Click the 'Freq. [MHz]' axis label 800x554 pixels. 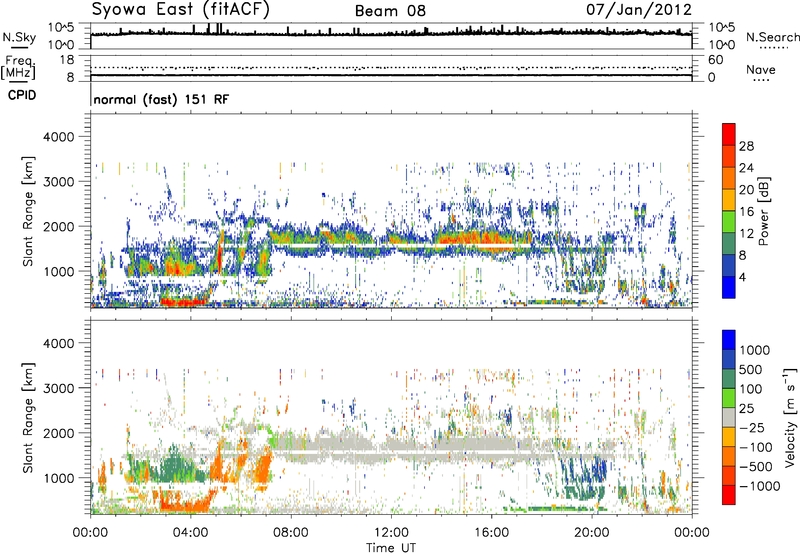(19, 68)
